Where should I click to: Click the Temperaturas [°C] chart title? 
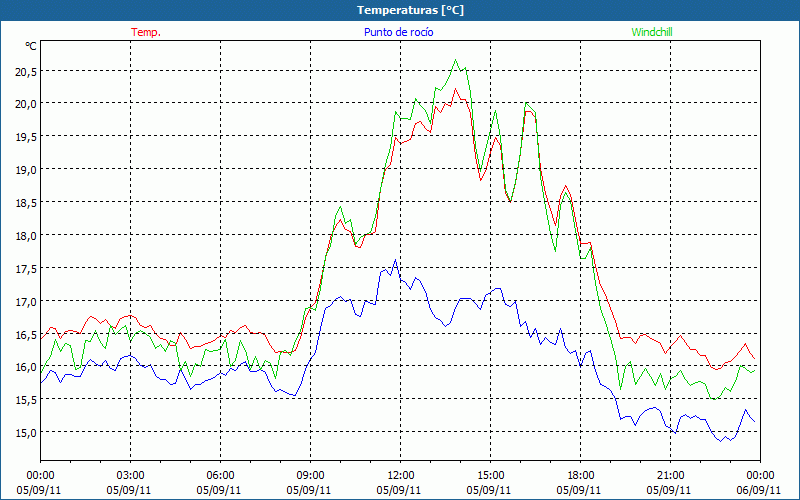click(410, 10)
